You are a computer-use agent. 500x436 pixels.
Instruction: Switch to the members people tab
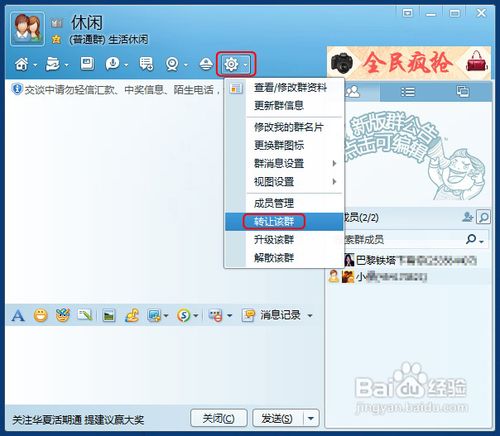pos(353,92)
